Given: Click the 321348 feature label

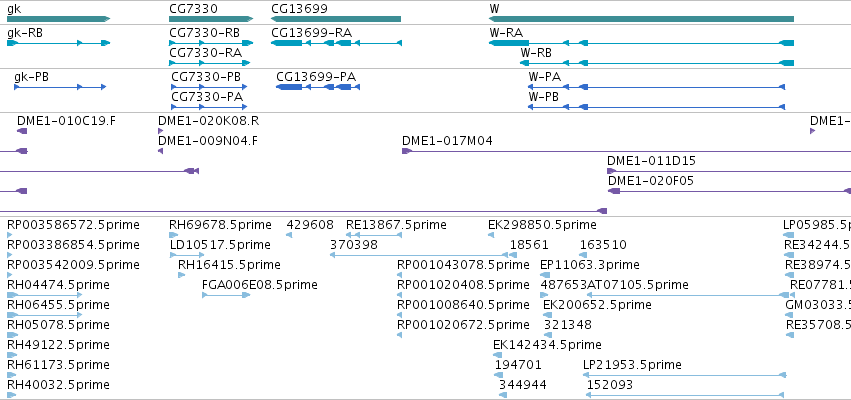Looking at the screenshot, I should [568, 325].
